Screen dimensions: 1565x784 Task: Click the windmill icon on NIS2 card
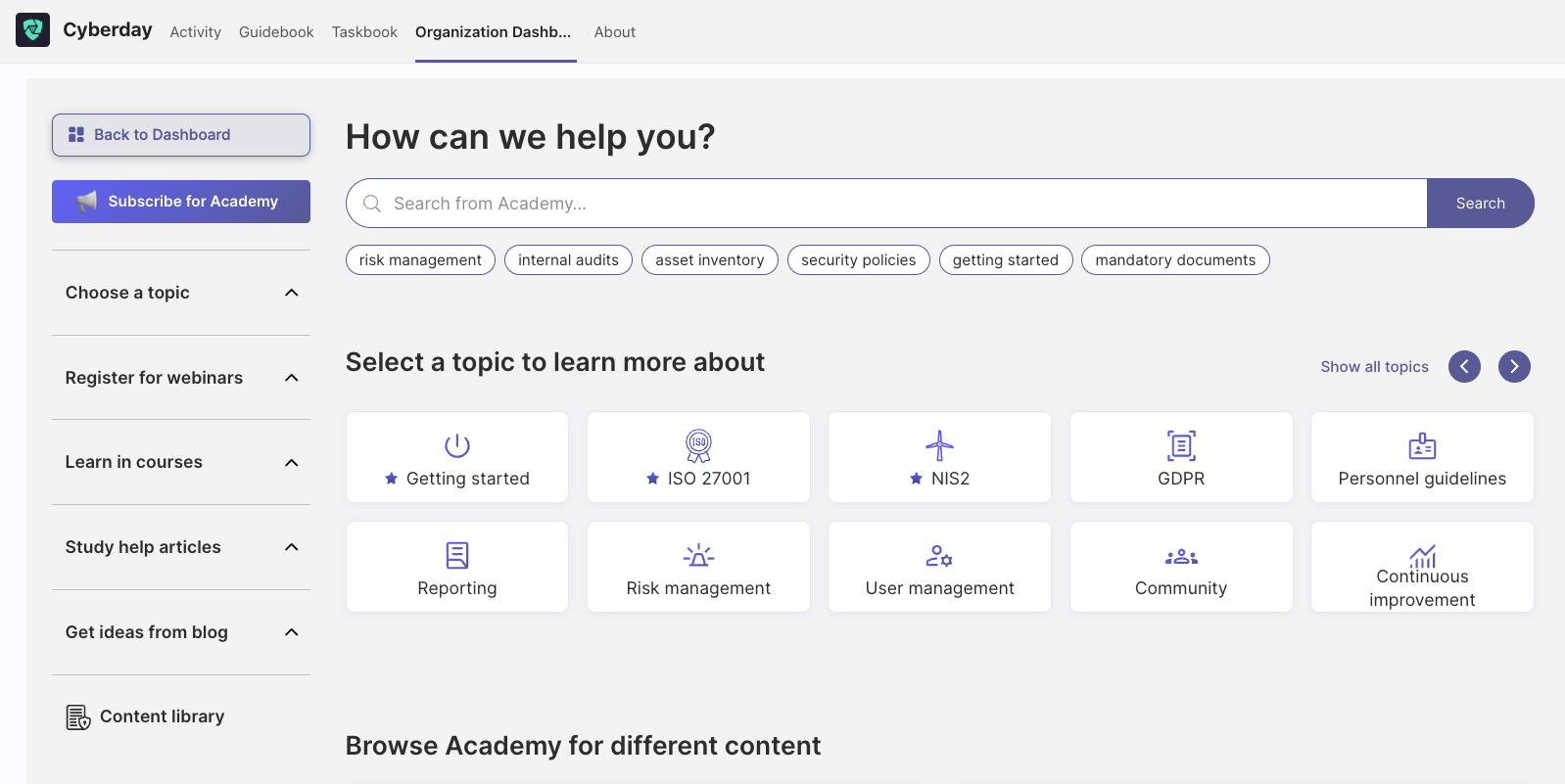(x=939, y=445)
